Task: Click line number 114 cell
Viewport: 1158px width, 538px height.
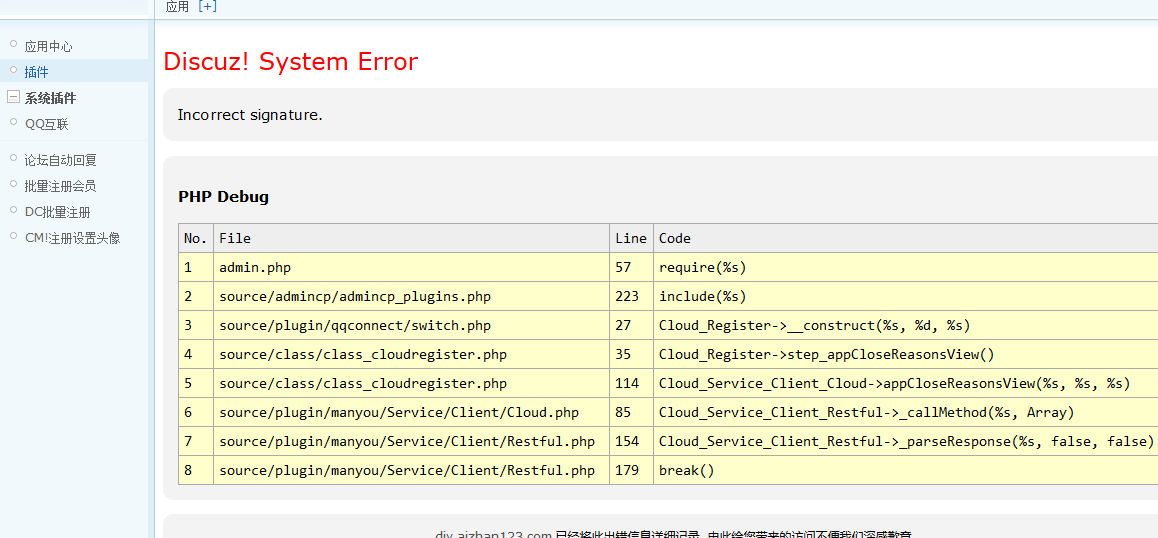Action: (631, 383)
